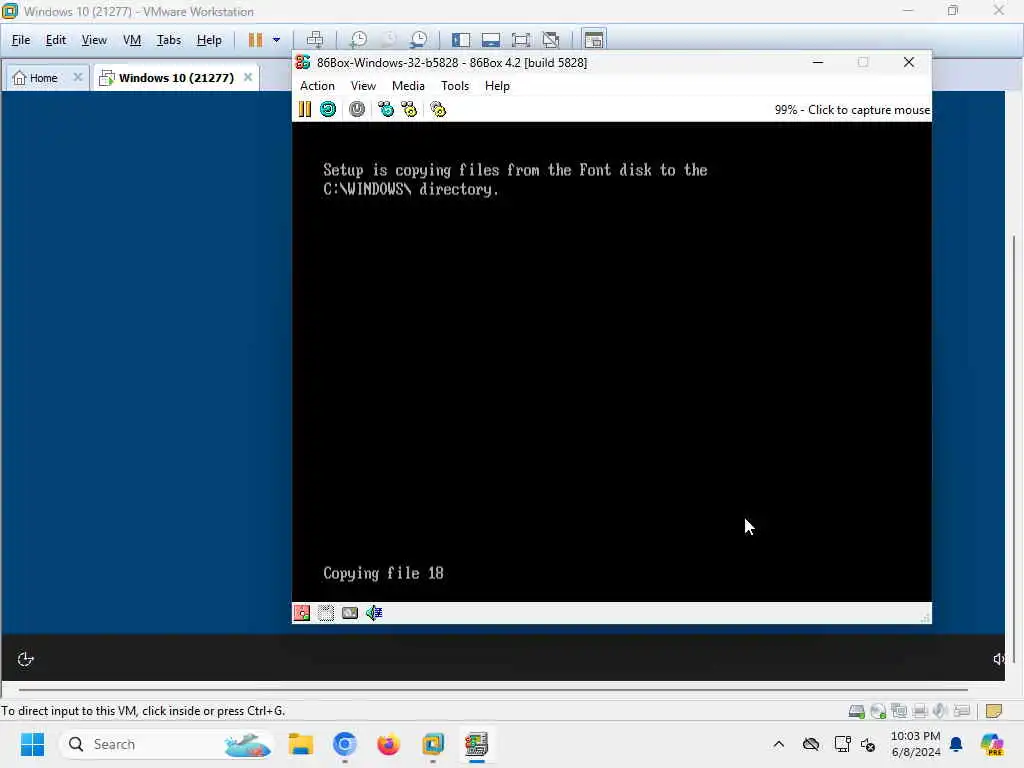Click hard disk icon in 86Box status bar
Viewport: 1024px width, 768px height.
tap(350, 613)
